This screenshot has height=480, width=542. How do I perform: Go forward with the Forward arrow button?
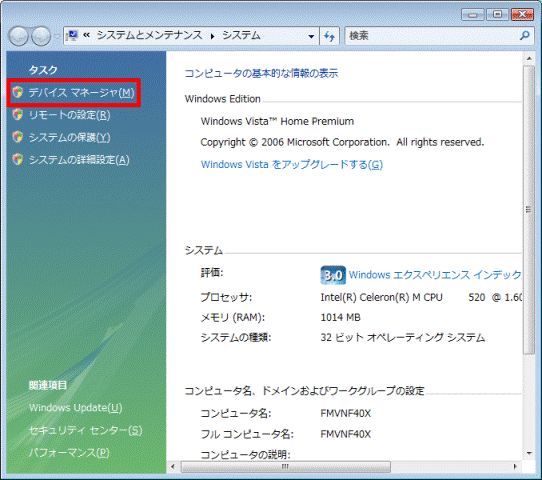(x=41, y=36)
